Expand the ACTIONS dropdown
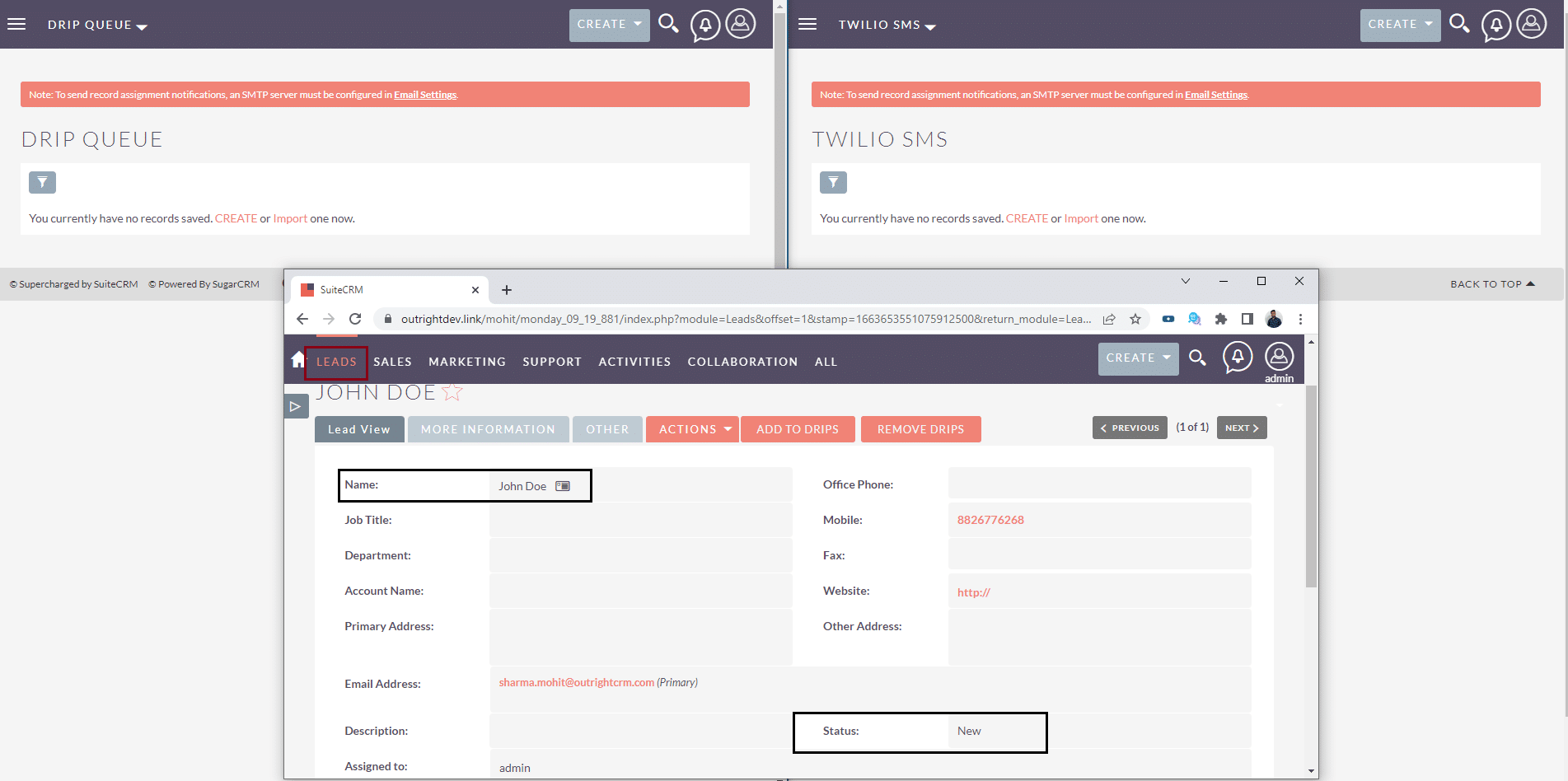The image size is (1568, 781). pyautogui.click(x=692, y=429)
